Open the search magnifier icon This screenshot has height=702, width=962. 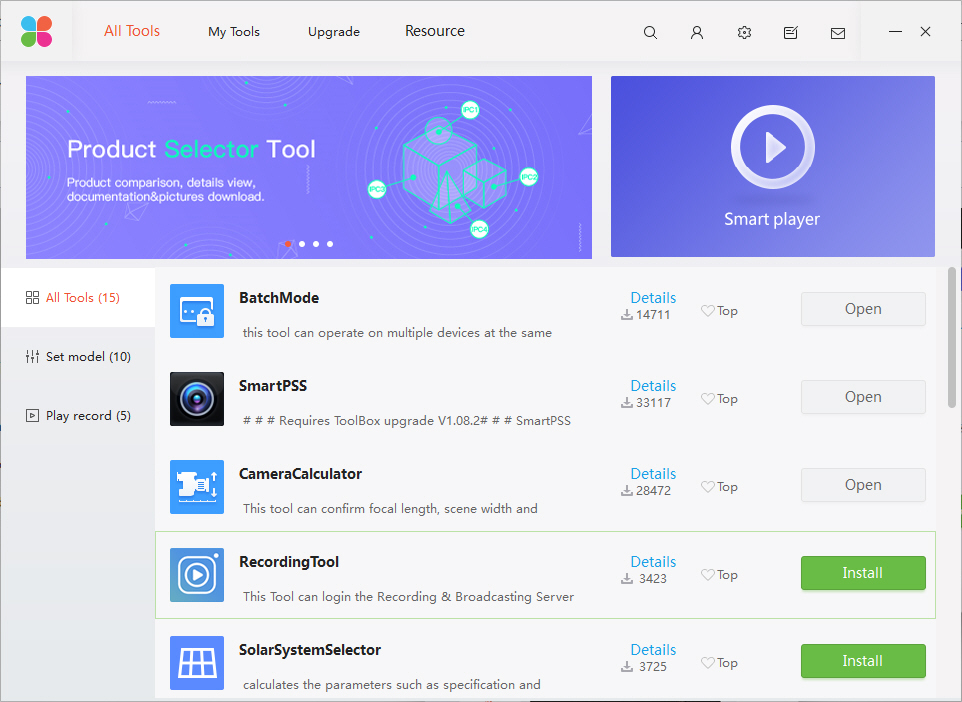650,33
